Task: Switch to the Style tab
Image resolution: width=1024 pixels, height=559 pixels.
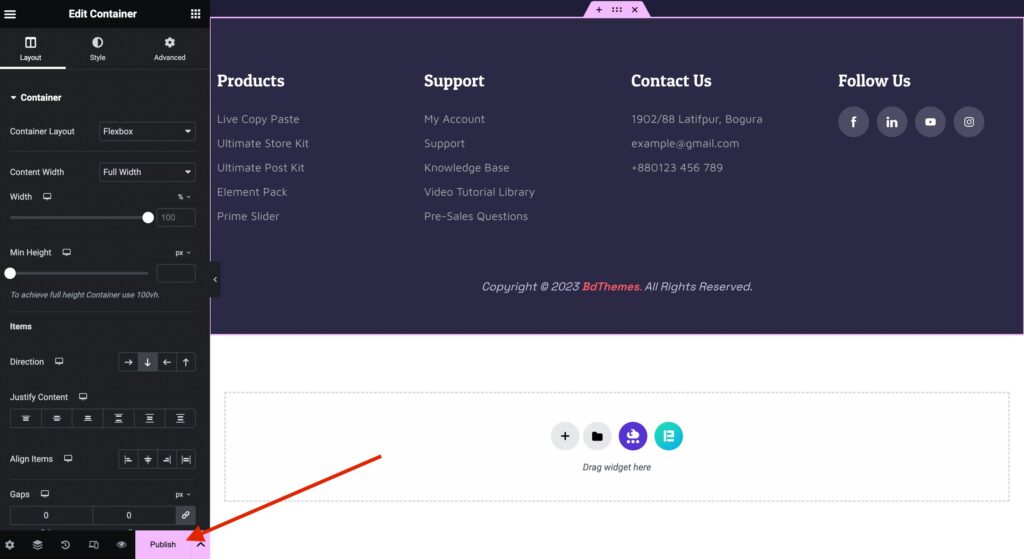Action: pyautogui.click(x=97, y=48)
